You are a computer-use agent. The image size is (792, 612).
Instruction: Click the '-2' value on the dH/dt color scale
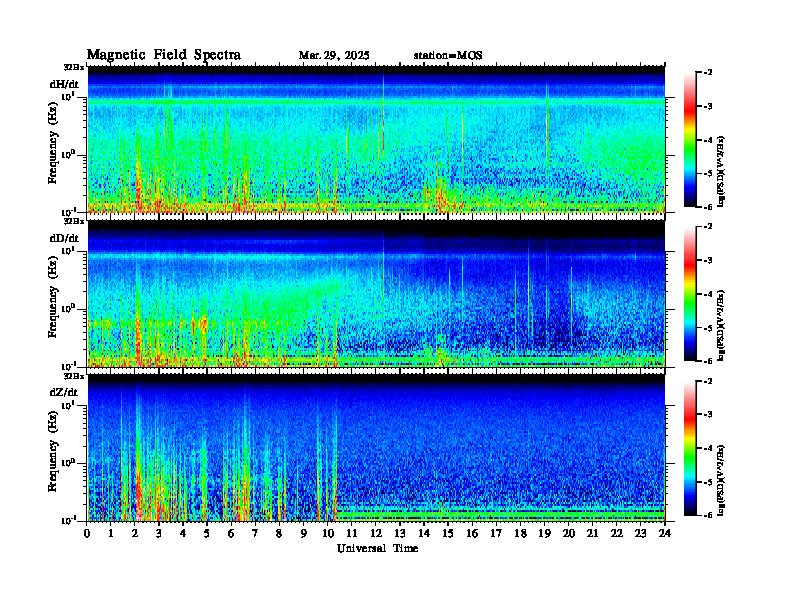(708, 73)
